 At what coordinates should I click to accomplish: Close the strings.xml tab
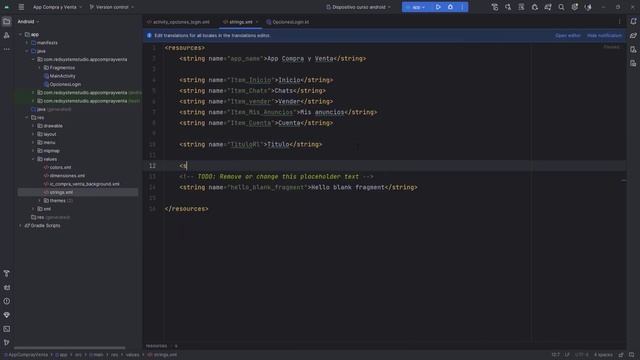click(257, 22)
